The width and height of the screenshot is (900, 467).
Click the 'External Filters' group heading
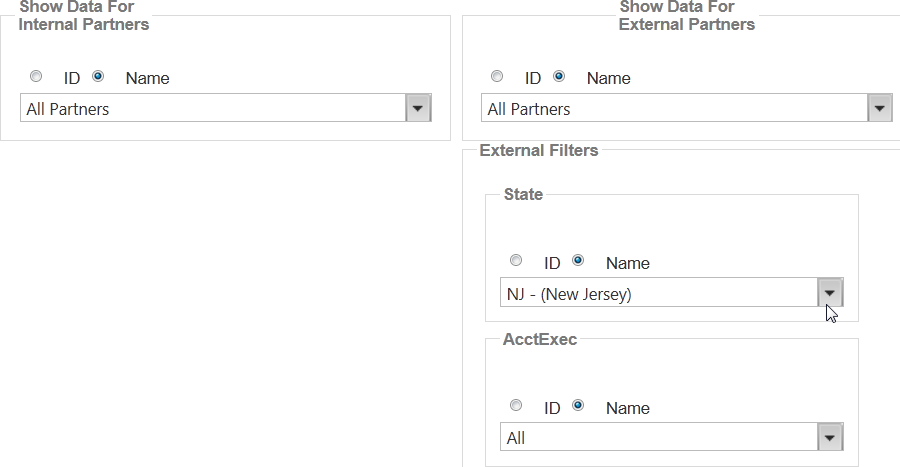pyautogui.click(x=539, y=151)
